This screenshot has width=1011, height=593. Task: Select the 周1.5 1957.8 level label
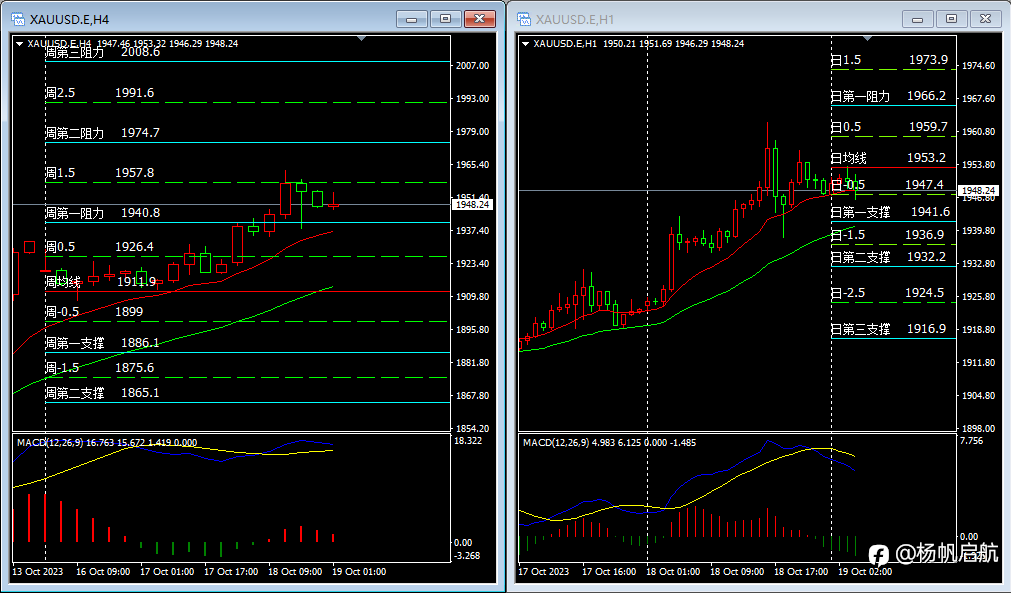point(100,173)
